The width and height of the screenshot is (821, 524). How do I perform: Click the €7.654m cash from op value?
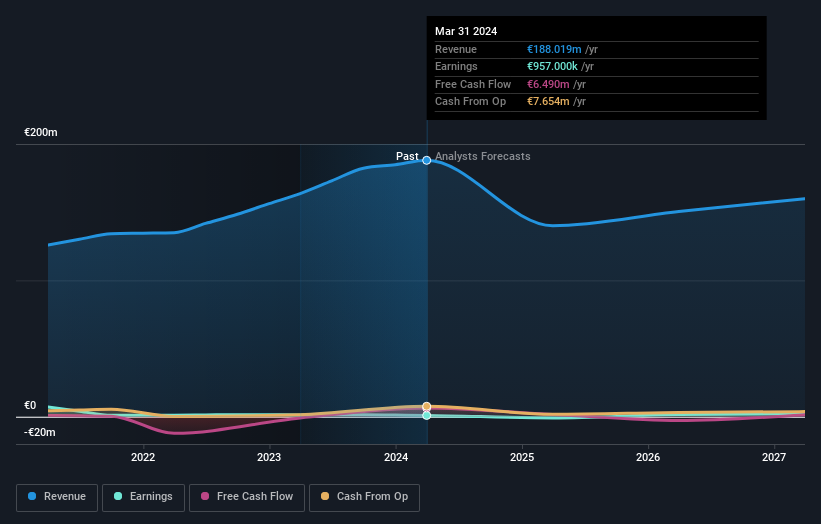(x=548, y=102)
